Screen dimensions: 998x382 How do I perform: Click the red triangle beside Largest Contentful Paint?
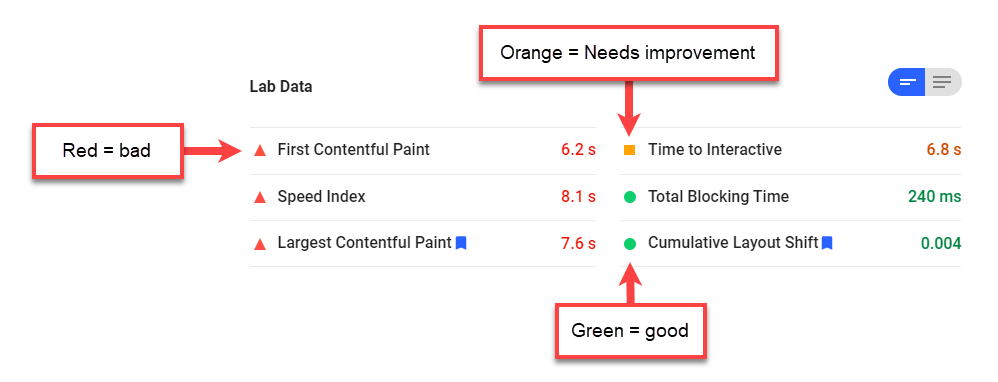pos(259,244)
